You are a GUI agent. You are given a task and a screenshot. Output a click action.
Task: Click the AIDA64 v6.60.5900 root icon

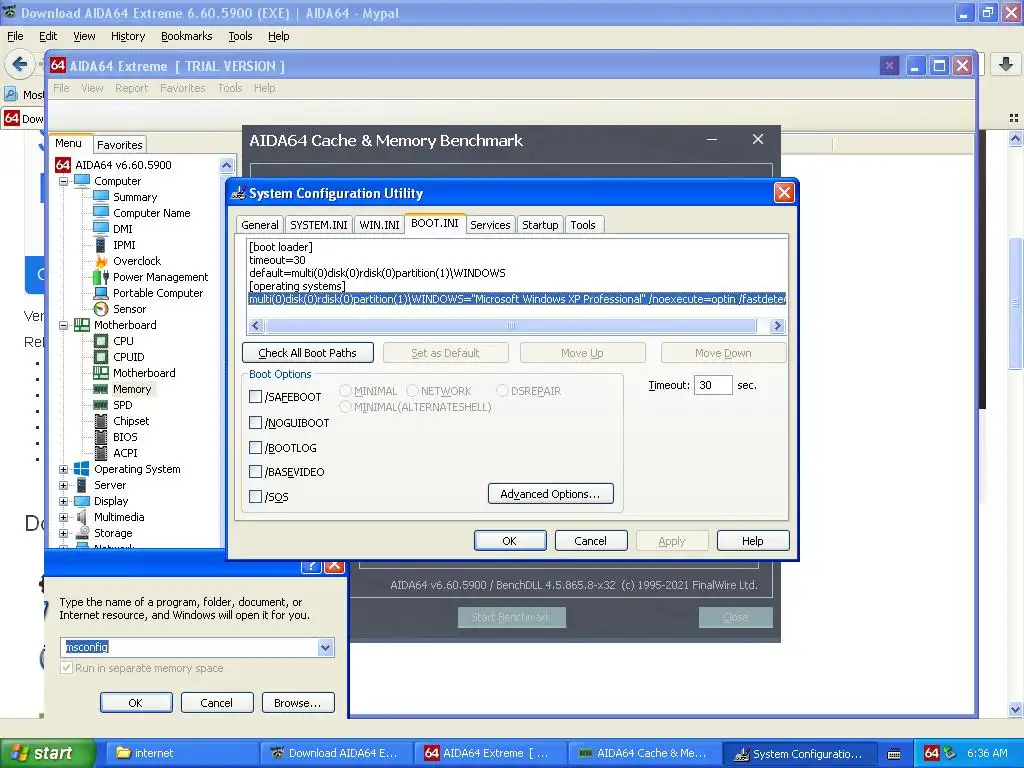63,165
